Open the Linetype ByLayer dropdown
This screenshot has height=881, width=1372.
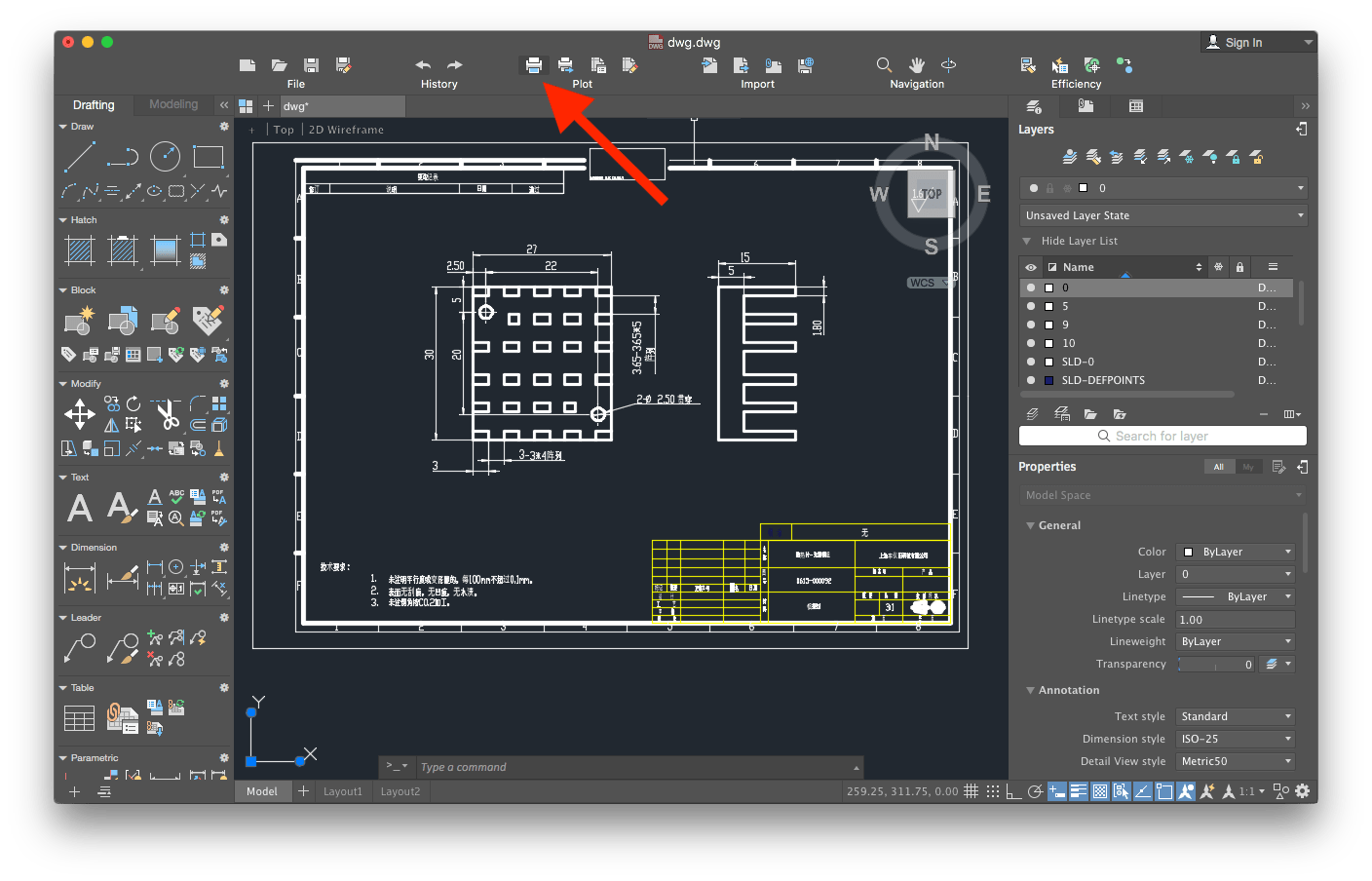(x=1236, y=596)
